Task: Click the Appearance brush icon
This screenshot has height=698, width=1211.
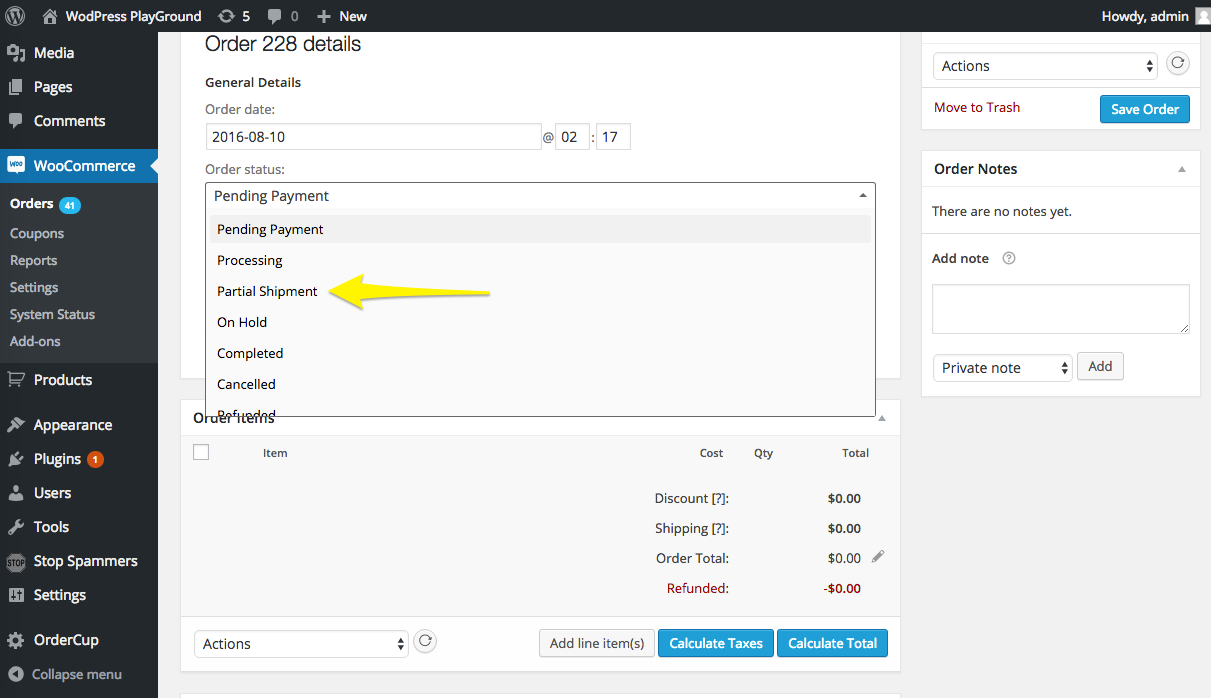Action: pyautogui.click(x=15, y=425)
